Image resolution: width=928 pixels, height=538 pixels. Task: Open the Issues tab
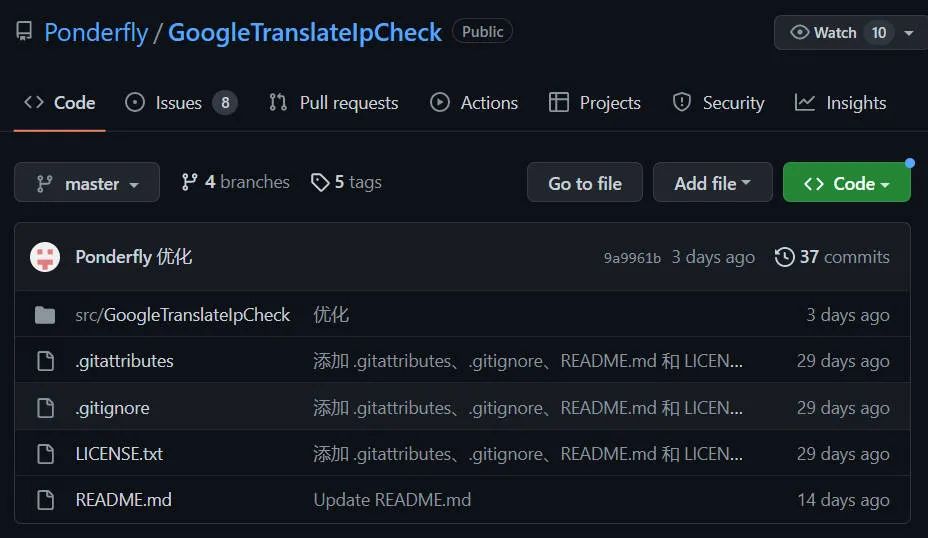tap(181, 103)
